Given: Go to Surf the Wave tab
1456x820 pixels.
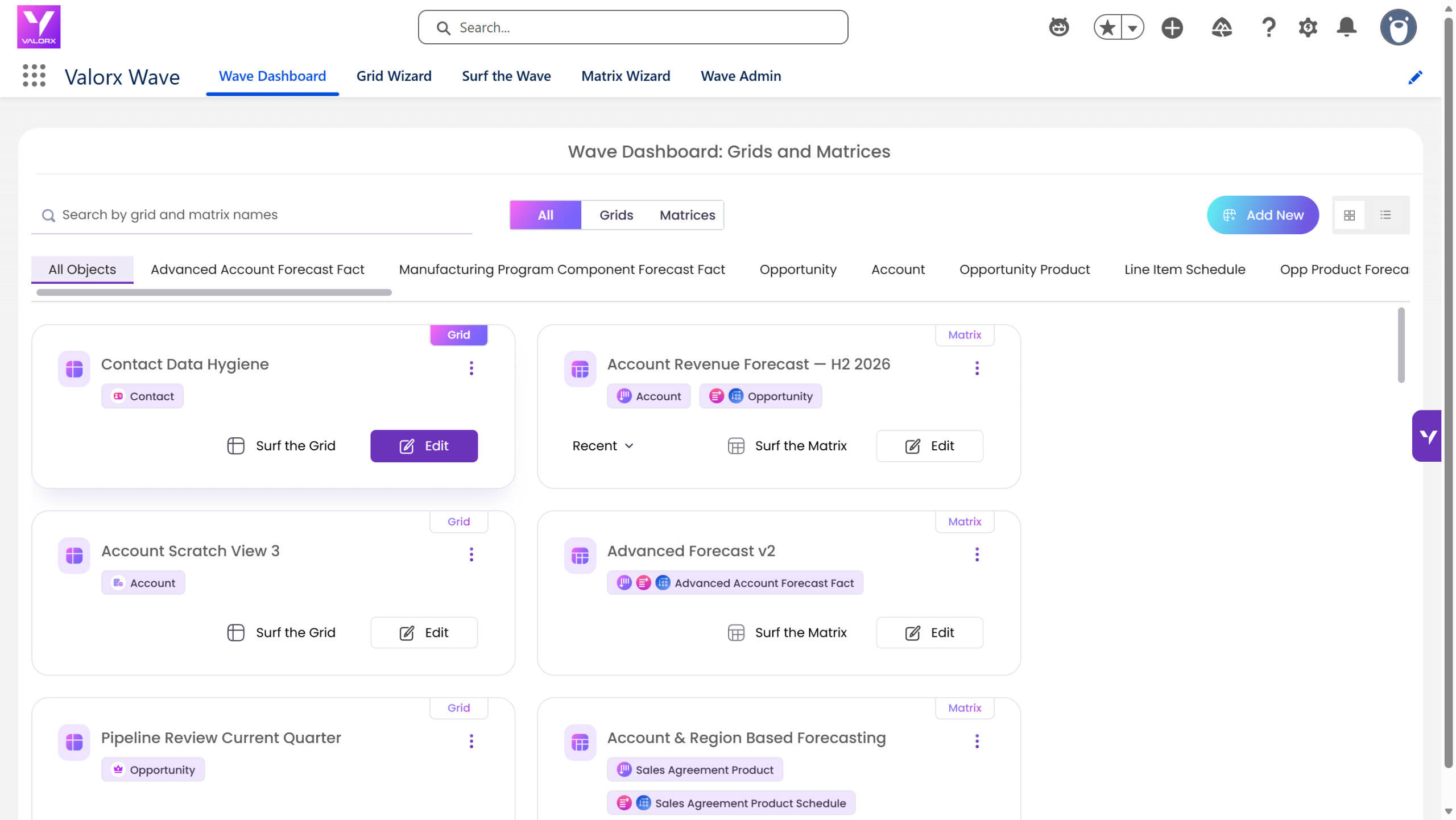Looking at the screenshot, I should click(x=506, y=76).
